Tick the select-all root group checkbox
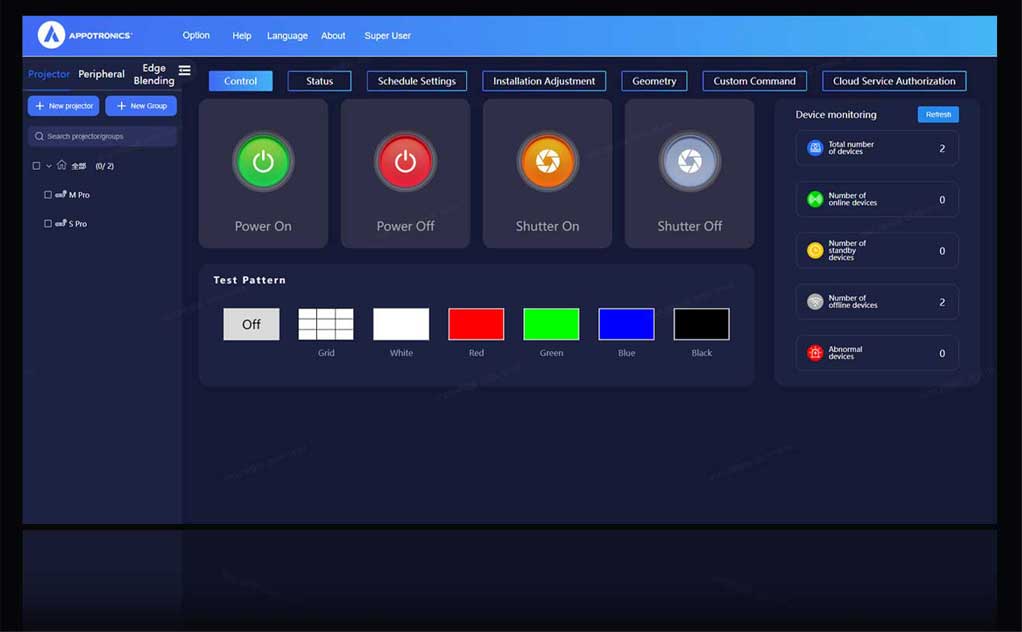 [x=36, y=166]
